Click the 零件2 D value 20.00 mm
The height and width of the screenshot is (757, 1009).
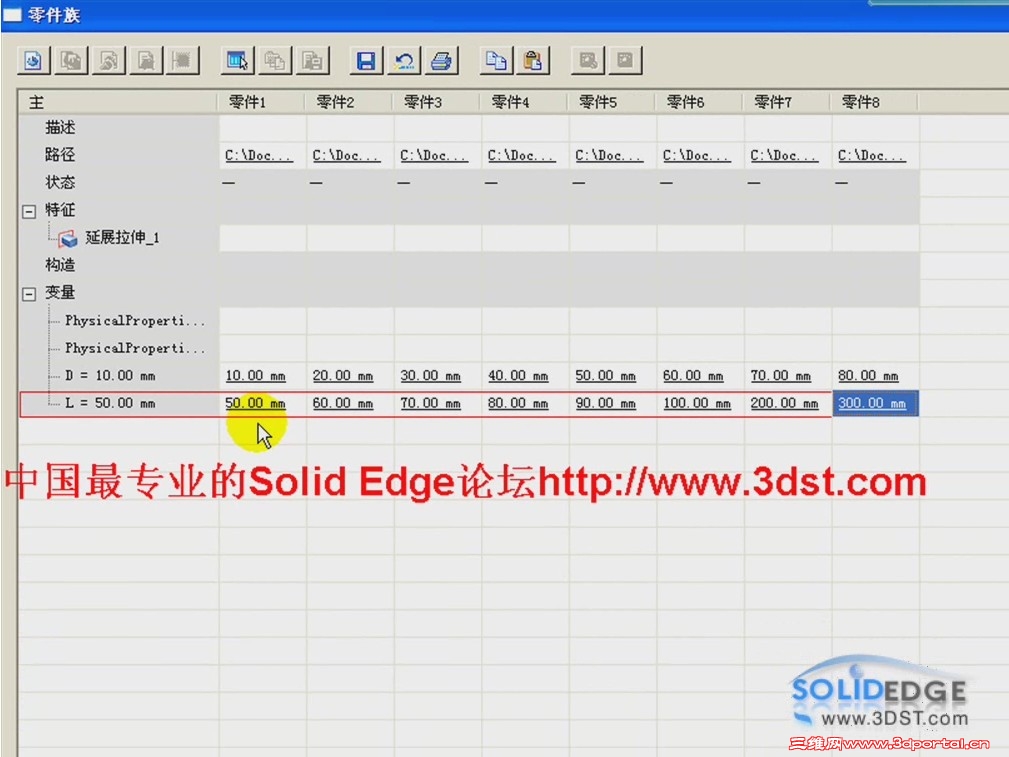[343, 376]
